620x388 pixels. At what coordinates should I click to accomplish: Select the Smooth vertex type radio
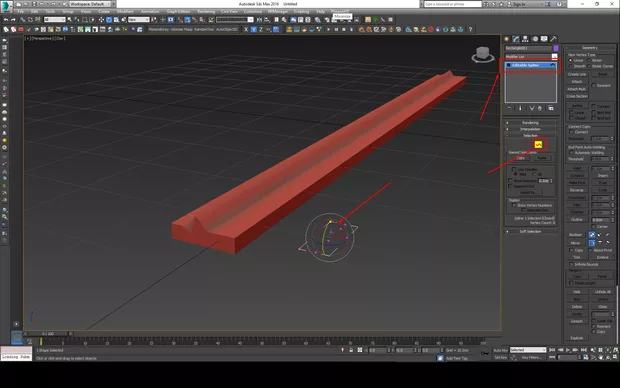pos(571,66)
